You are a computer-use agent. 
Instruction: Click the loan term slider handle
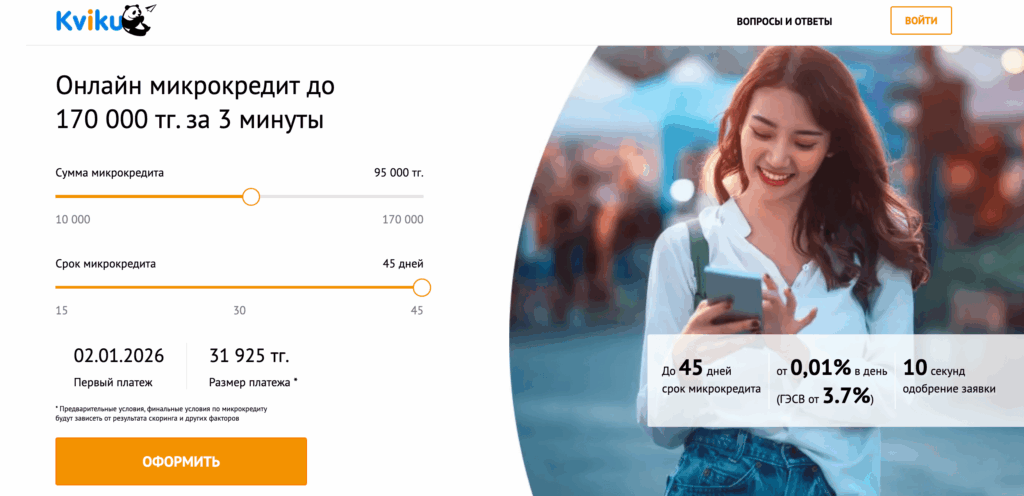click(x=422, y=287)
